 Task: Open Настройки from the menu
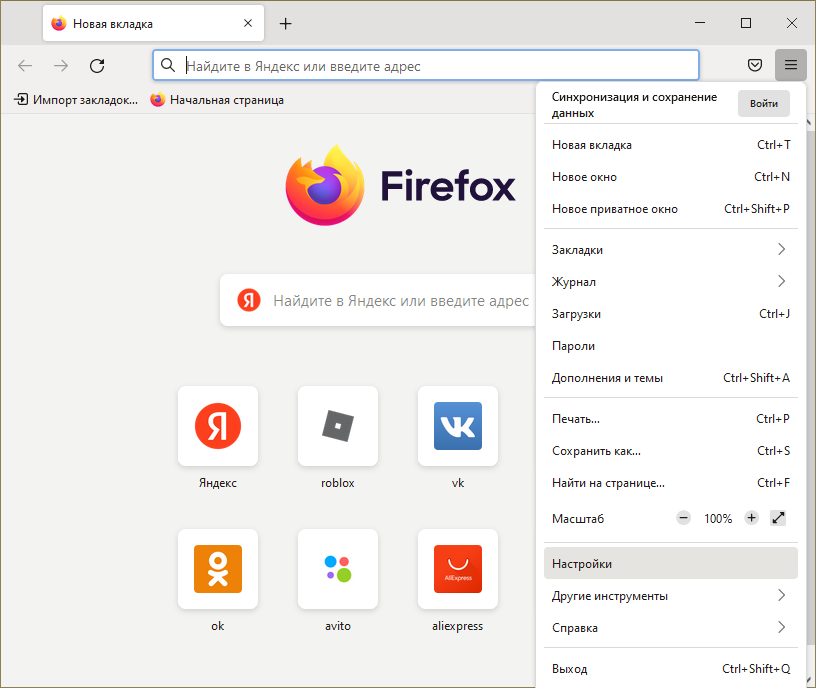(671, 563)
